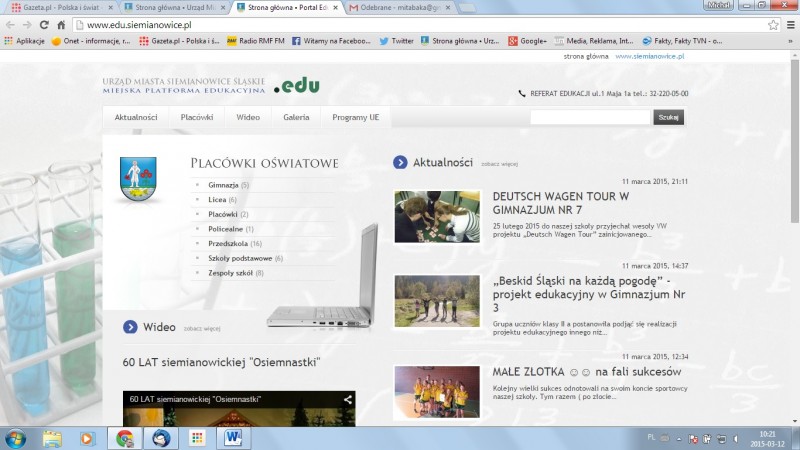This screenshot has height=450, width=800.
Task: Click the city coat of arms emblem
Action: 138,179
